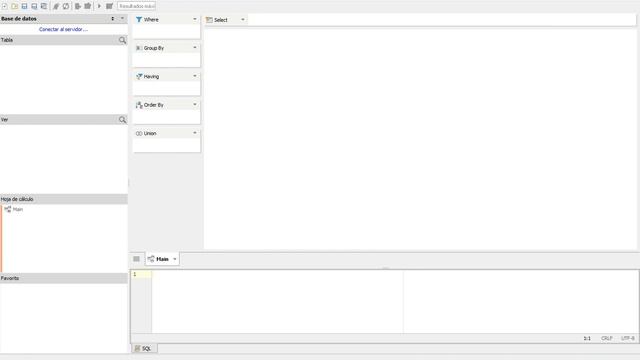640x360 pixels.
Task: Switch to the SQL tab at the bottom
Action: (x=143, y=349)
